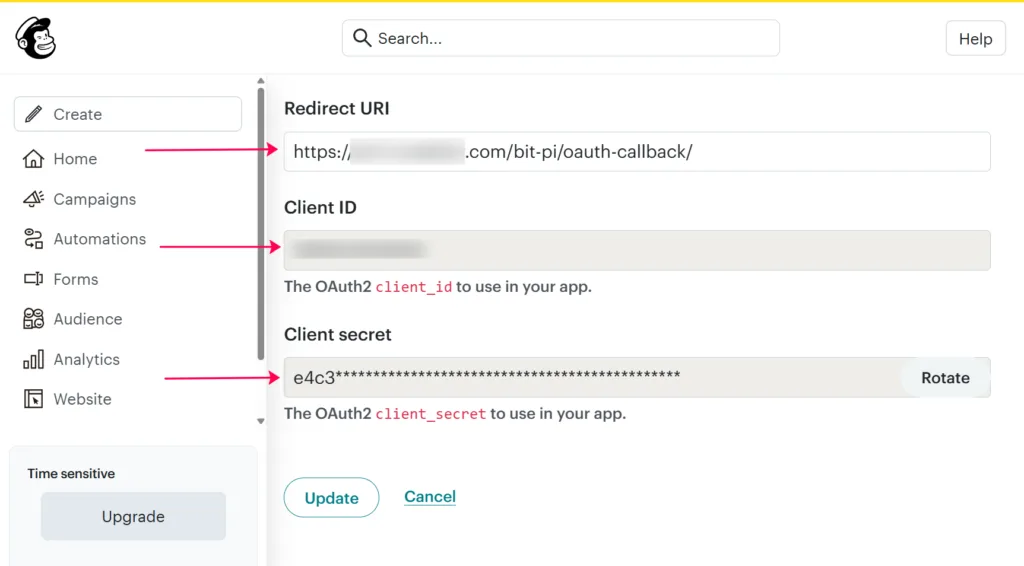1024x566 pixels.
Task: Click the Home house icon
Action: click(x=33, y=159)
